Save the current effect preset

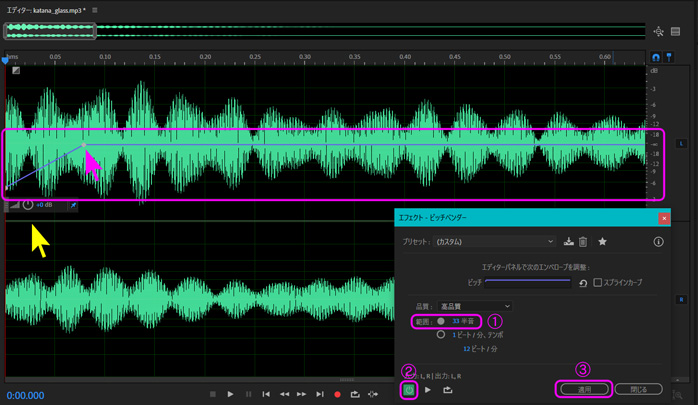point(568,241)
